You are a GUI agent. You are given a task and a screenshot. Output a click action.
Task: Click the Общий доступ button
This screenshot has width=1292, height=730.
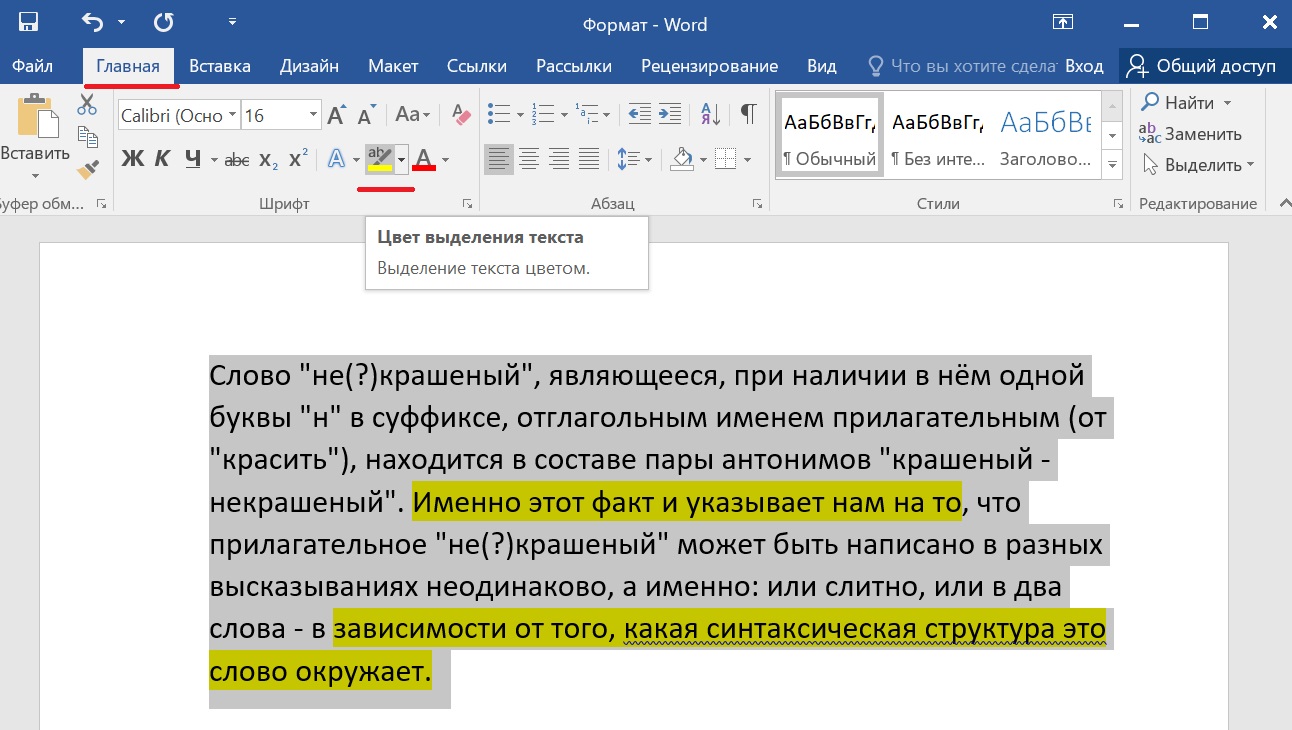coord(1201,66)
